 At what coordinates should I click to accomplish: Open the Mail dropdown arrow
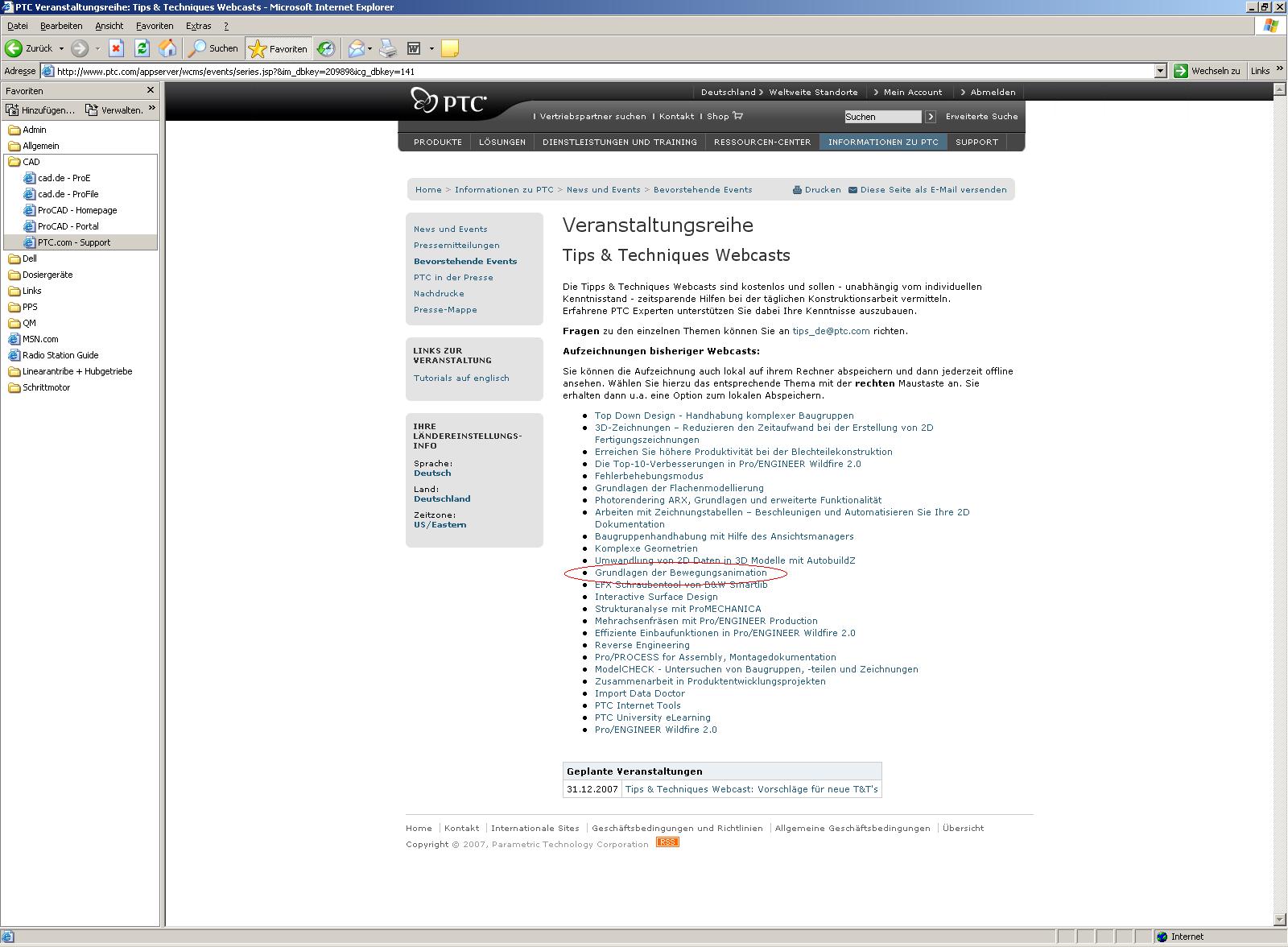[x=370, y=48]
